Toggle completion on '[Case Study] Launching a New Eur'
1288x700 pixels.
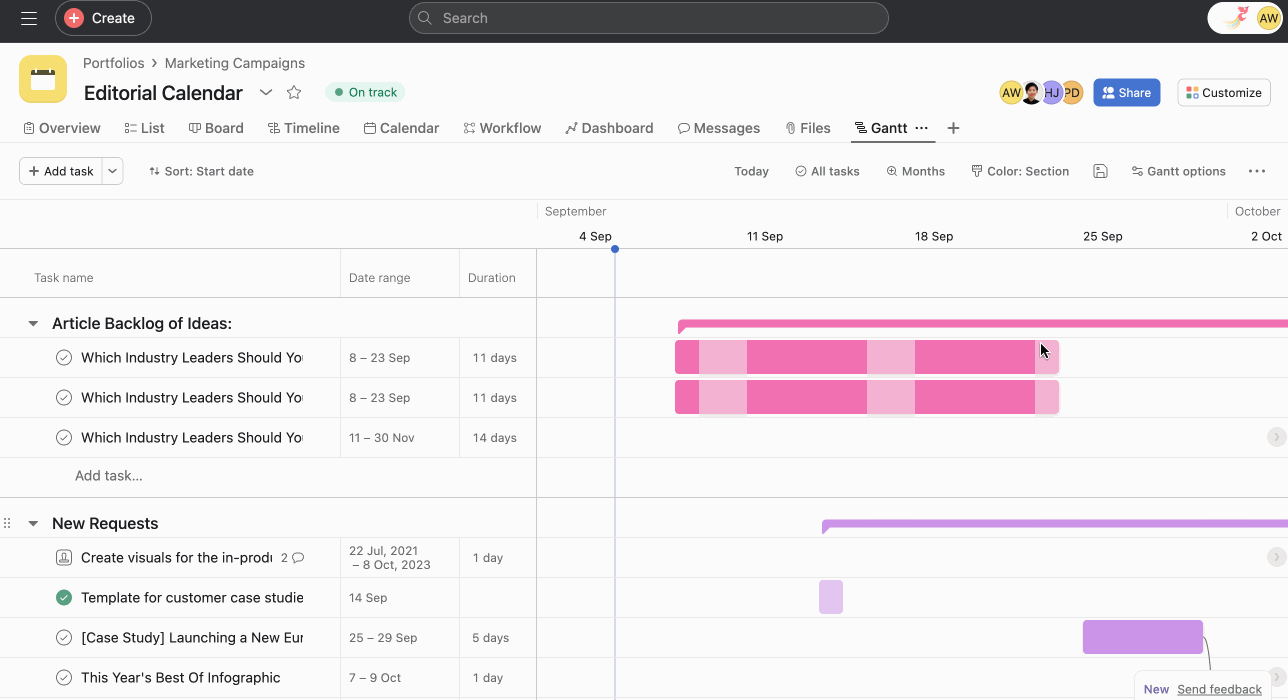pyautogui.click(x=63, y=637)
